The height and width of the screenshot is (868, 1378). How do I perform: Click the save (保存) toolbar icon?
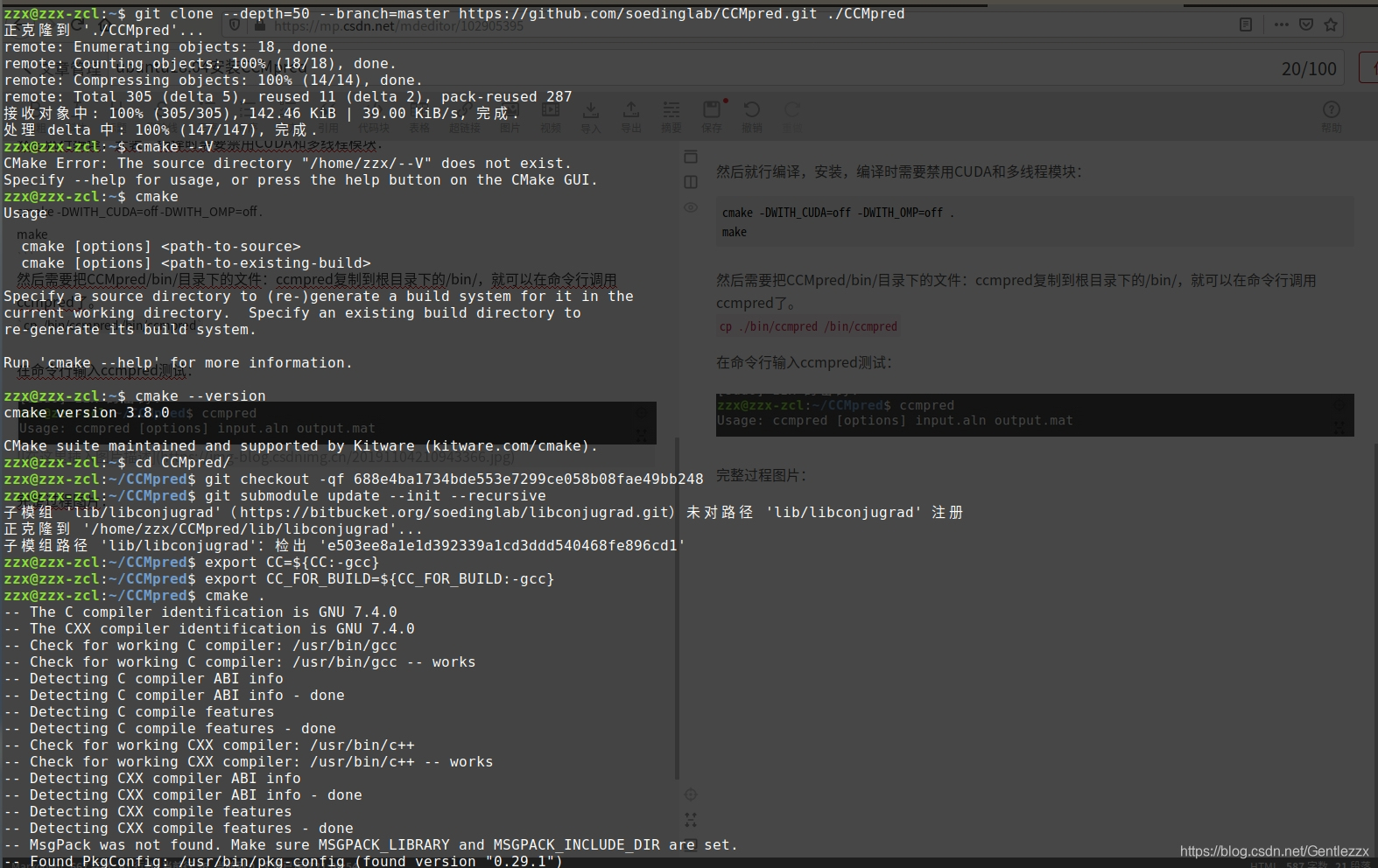tap(712, 110)
